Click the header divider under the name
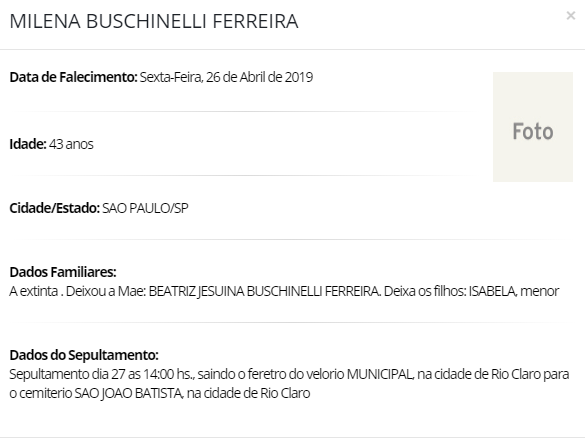585x438 pixels. point(292,49)
